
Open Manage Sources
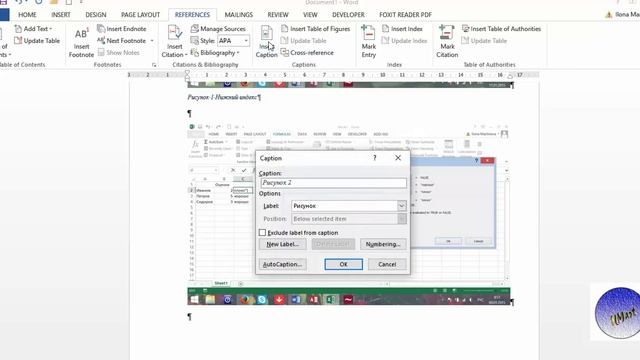218,29
